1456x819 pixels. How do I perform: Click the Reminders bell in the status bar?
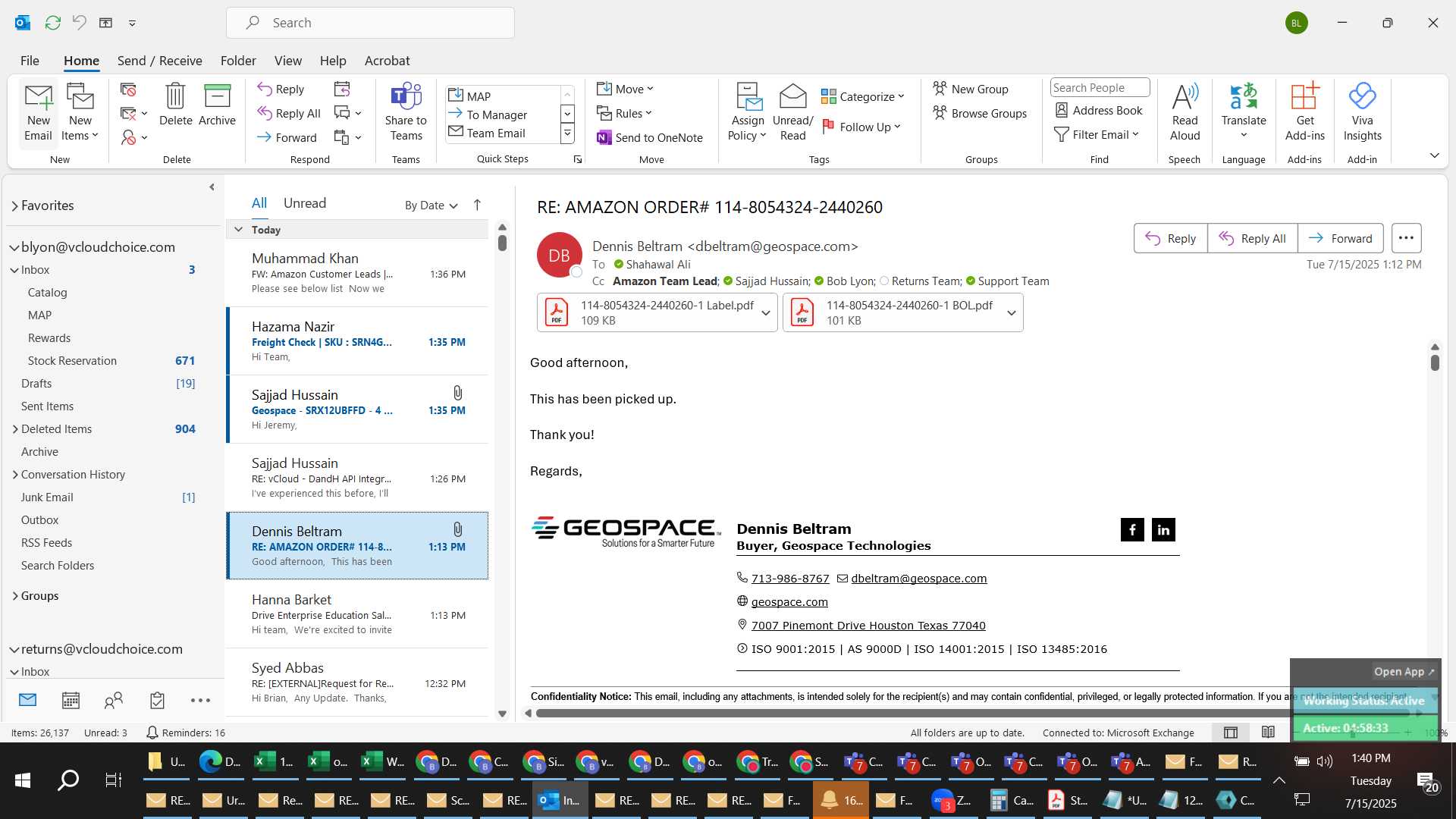click(152, 733)
